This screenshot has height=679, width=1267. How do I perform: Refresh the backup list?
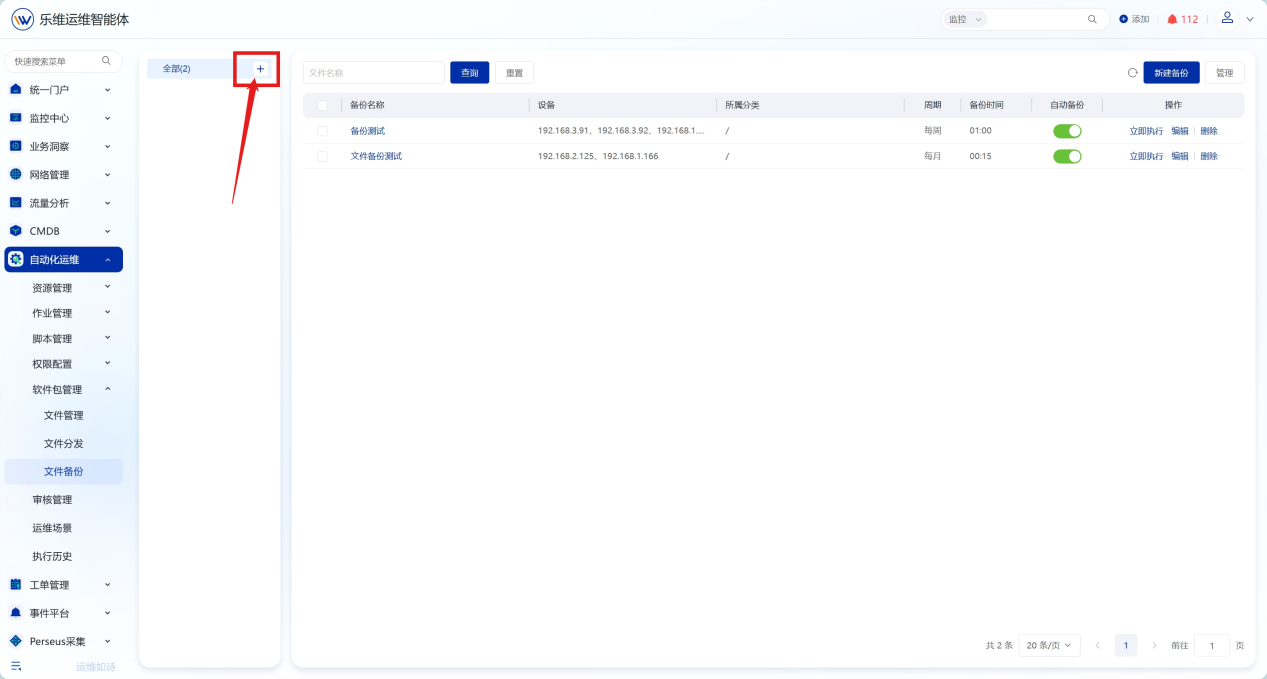1132,73
